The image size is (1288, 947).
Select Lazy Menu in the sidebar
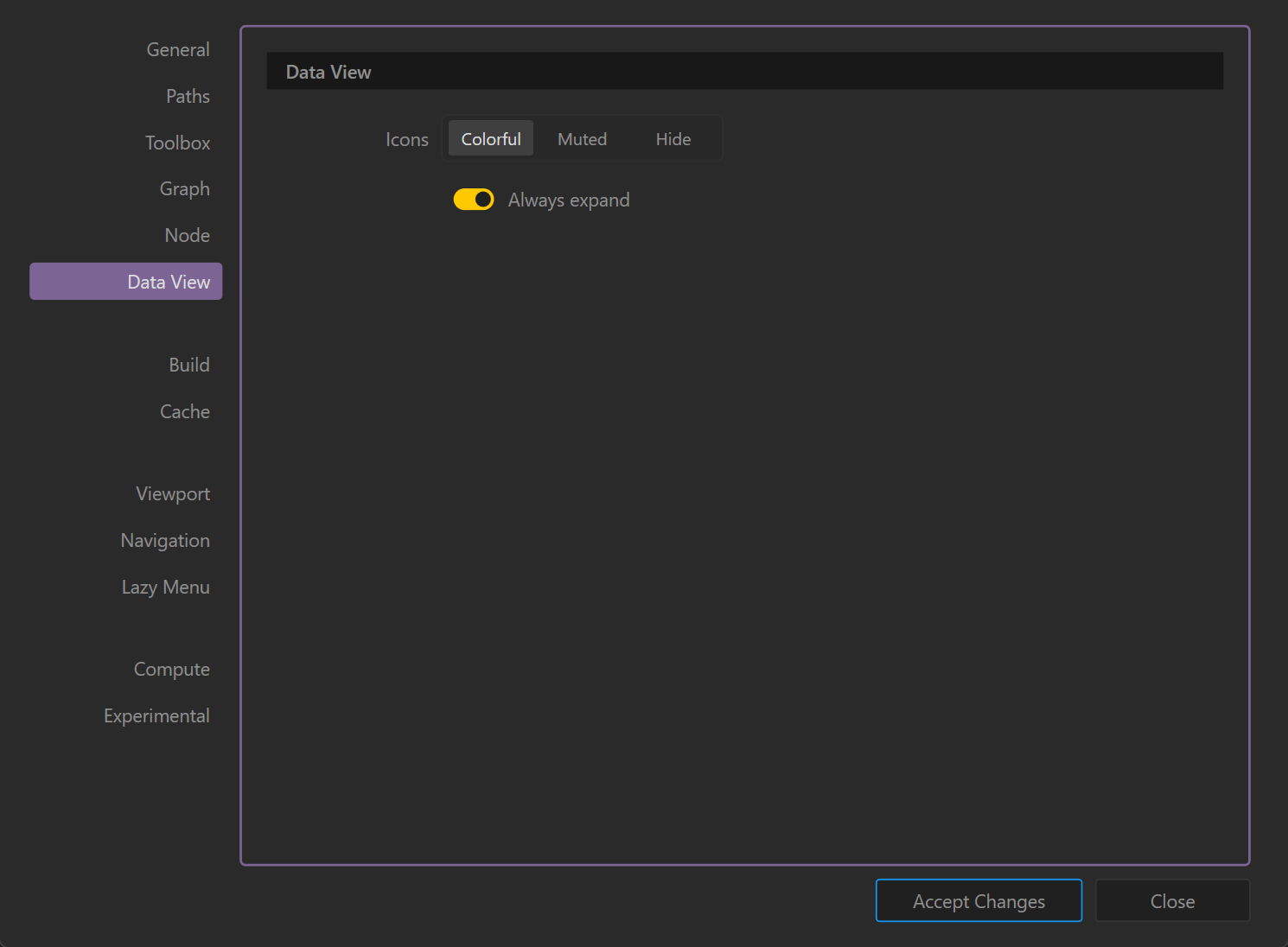click(165, 588)
